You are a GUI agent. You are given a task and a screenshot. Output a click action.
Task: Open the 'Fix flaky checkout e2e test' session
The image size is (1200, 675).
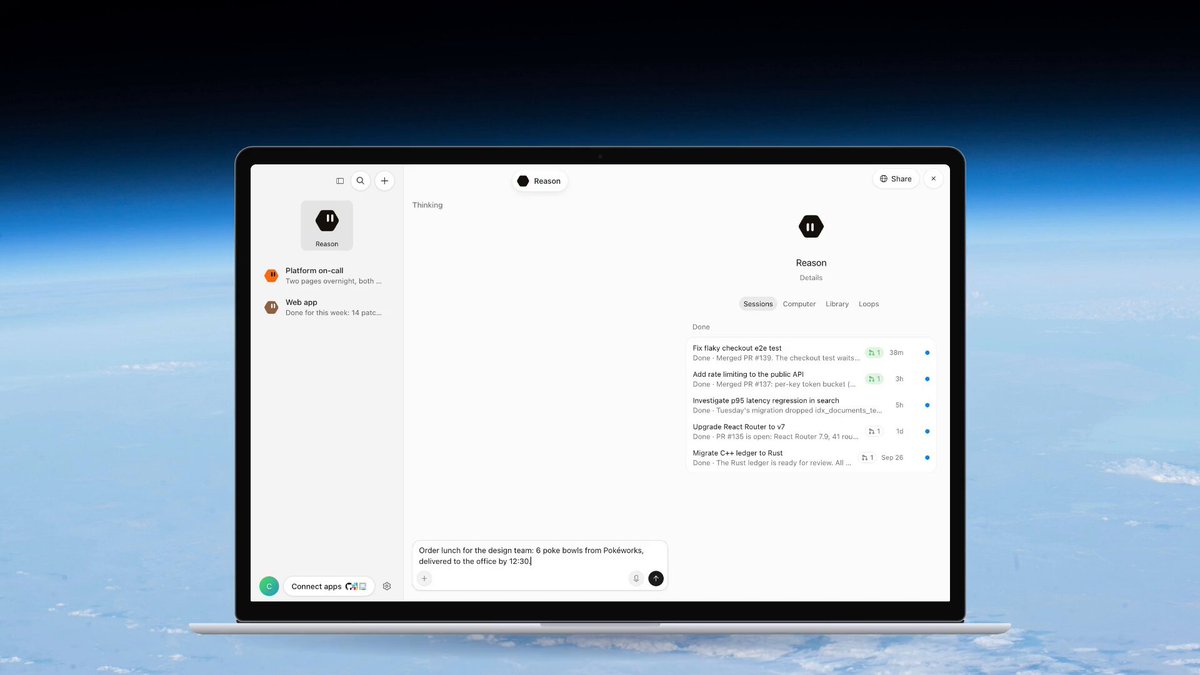tap(811, 352)
